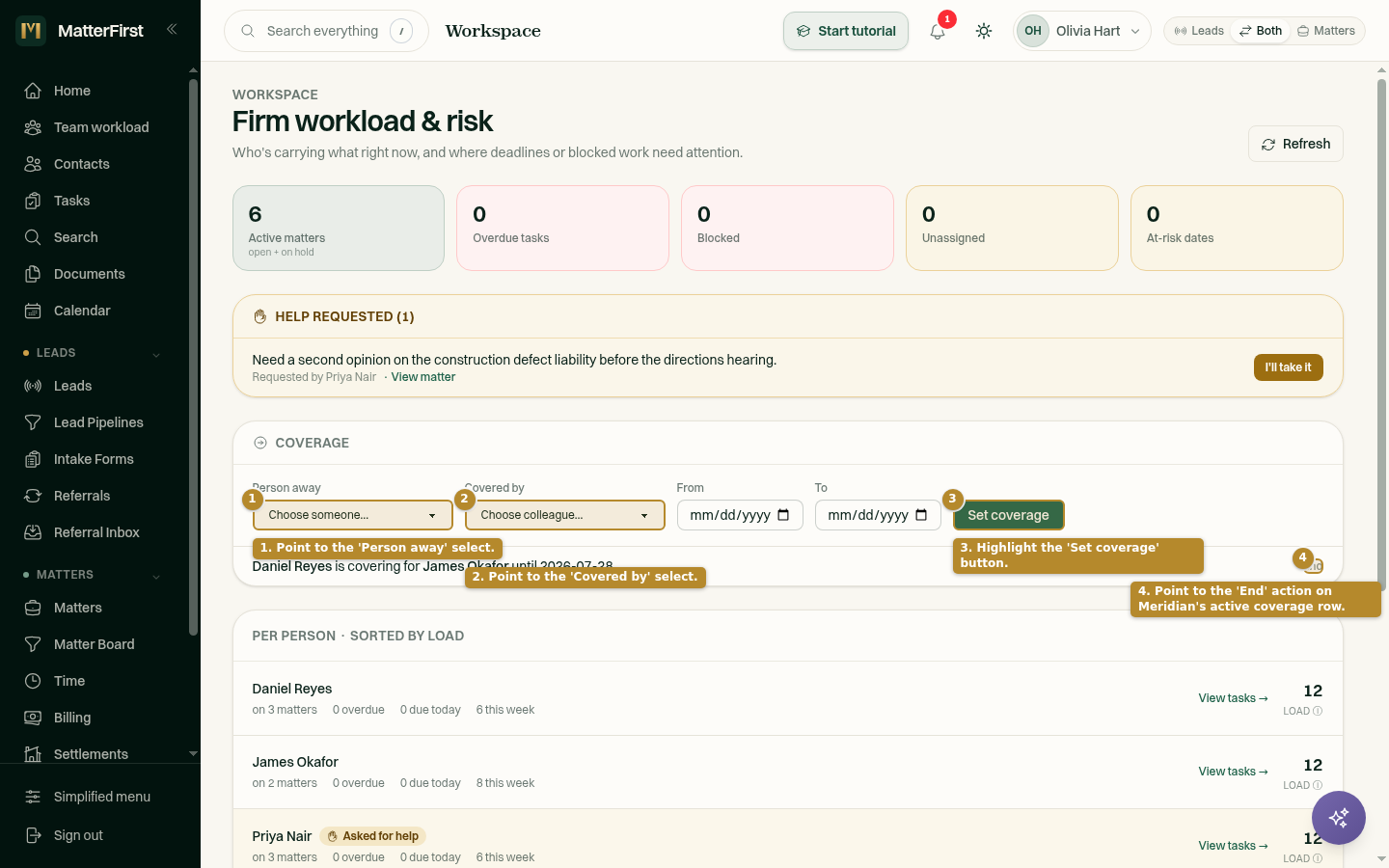The height and width of the screenshot is (868, 1389).
Task: Click the Asked for help badge
Action: point(372,836)
